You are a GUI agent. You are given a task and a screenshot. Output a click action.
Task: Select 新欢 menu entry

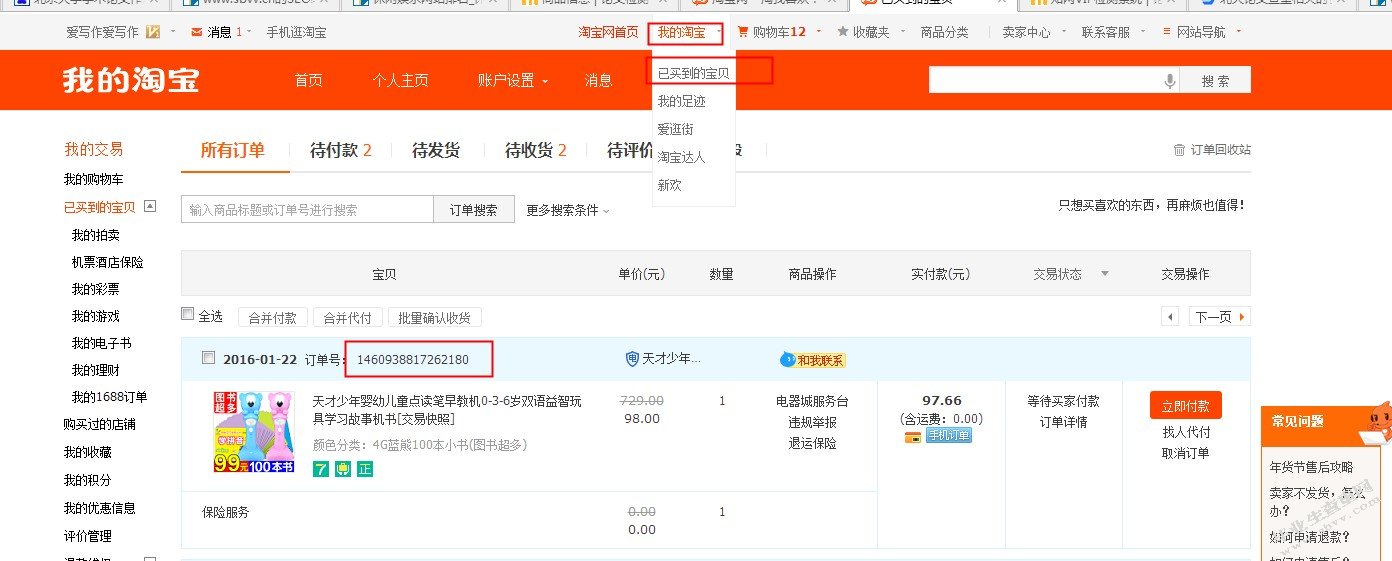(669, 185)
